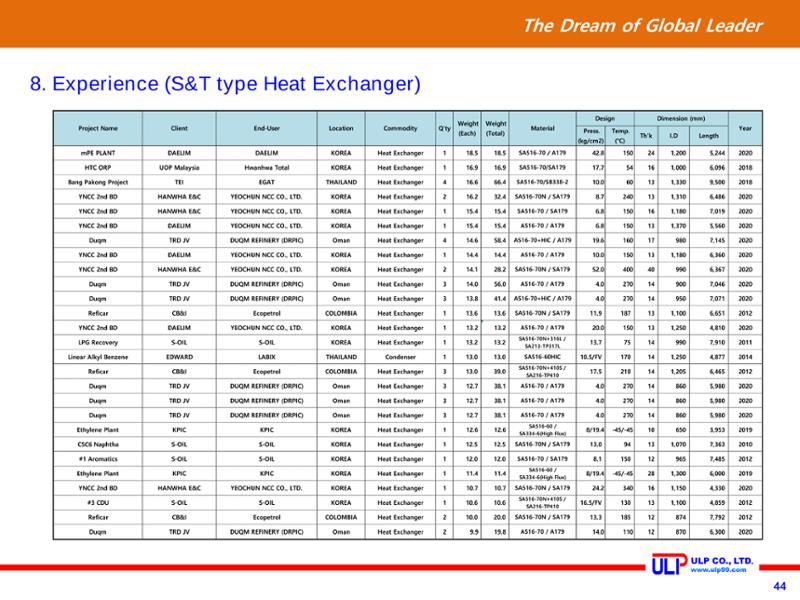Viewport: 800px width, 600px height.
Task: Click the length value '3,953'
Action: click(717, 430)
